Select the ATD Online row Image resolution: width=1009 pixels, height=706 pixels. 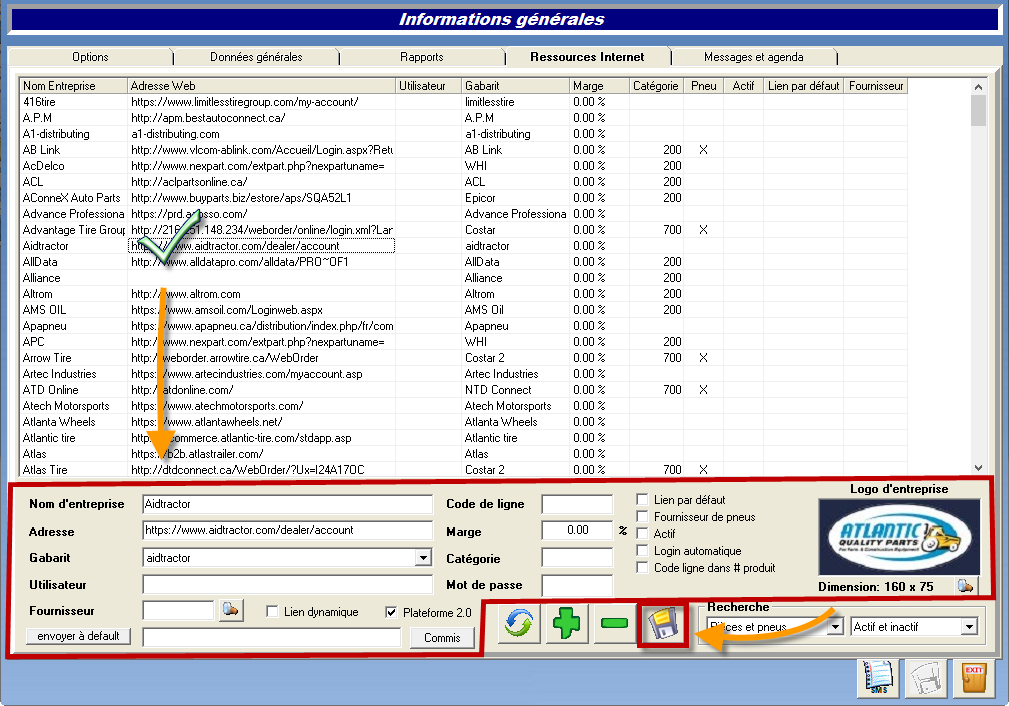click(463, 389)
